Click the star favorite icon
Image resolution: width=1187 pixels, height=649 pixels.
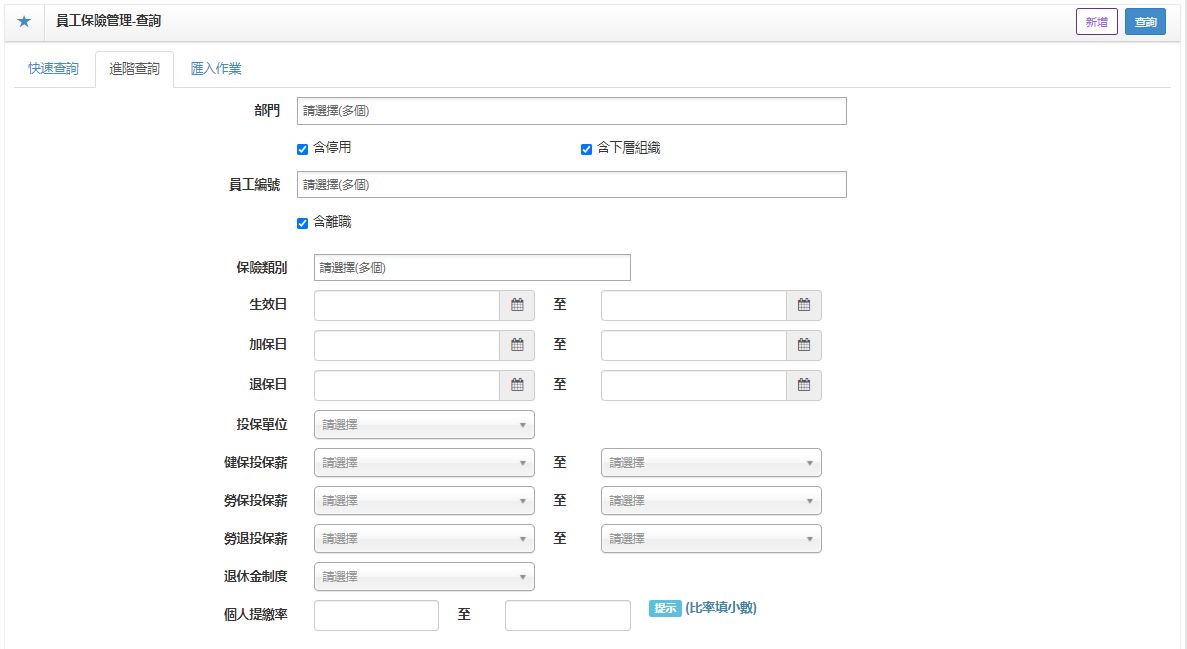point(24,21)
